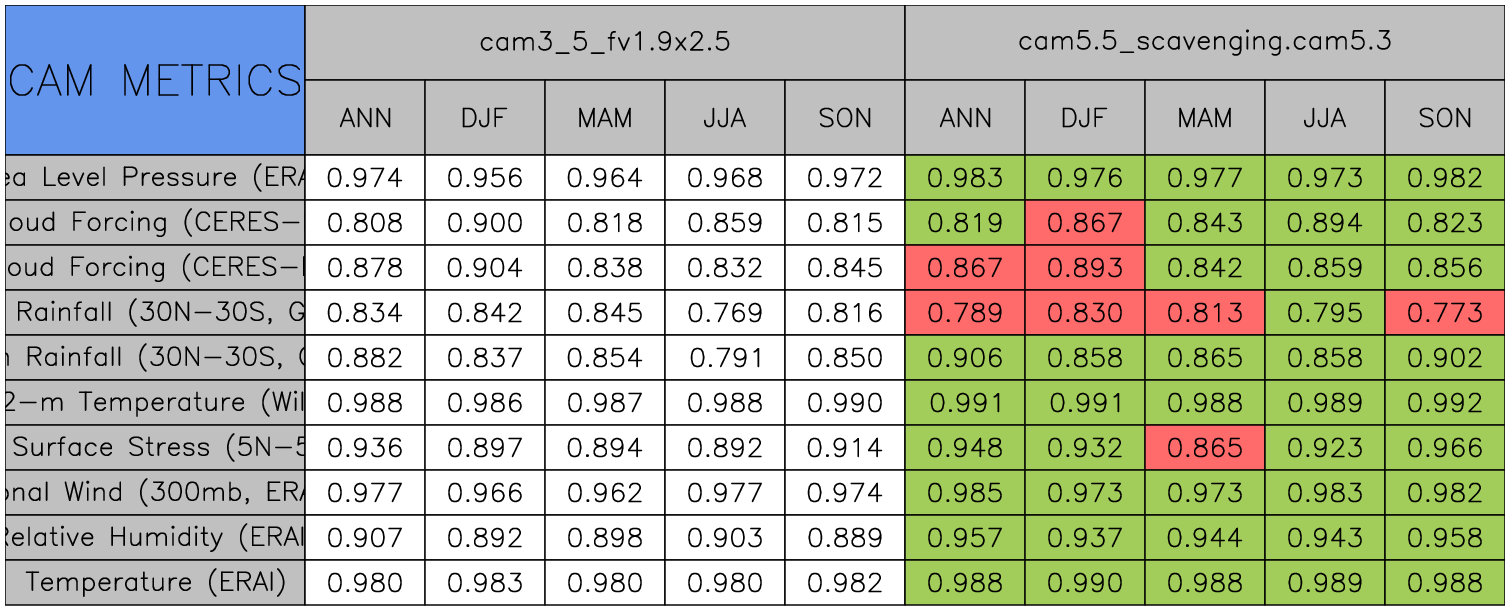Click the Surface Stress row label

point(154,447)
